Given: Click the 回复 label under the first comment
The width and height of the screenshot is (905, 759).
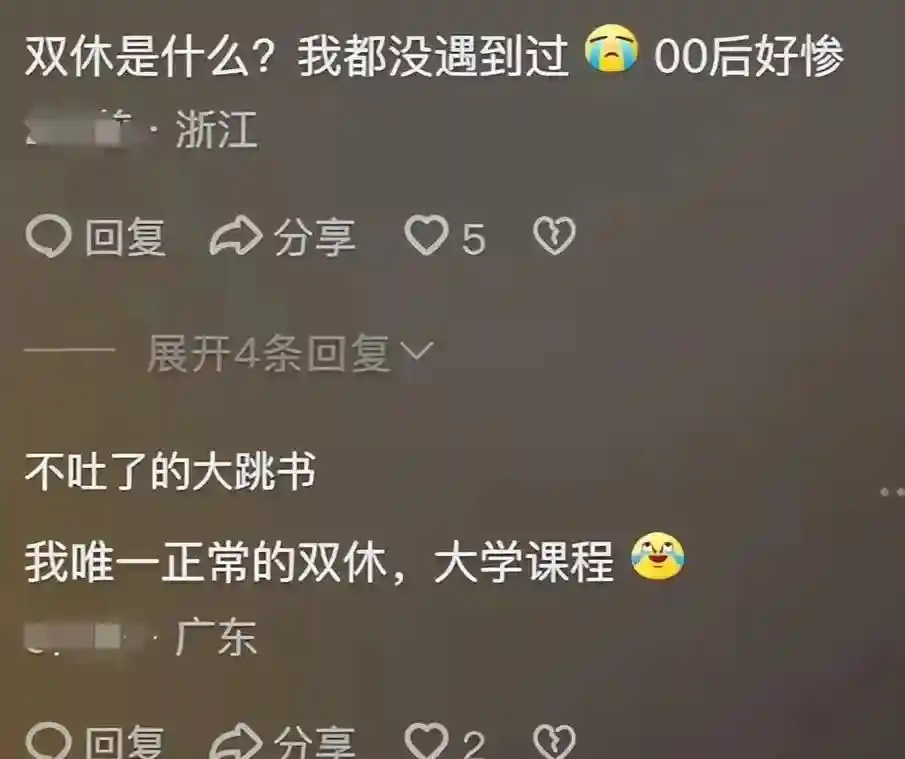Looking at the screenshot, I should click(125, 237).
